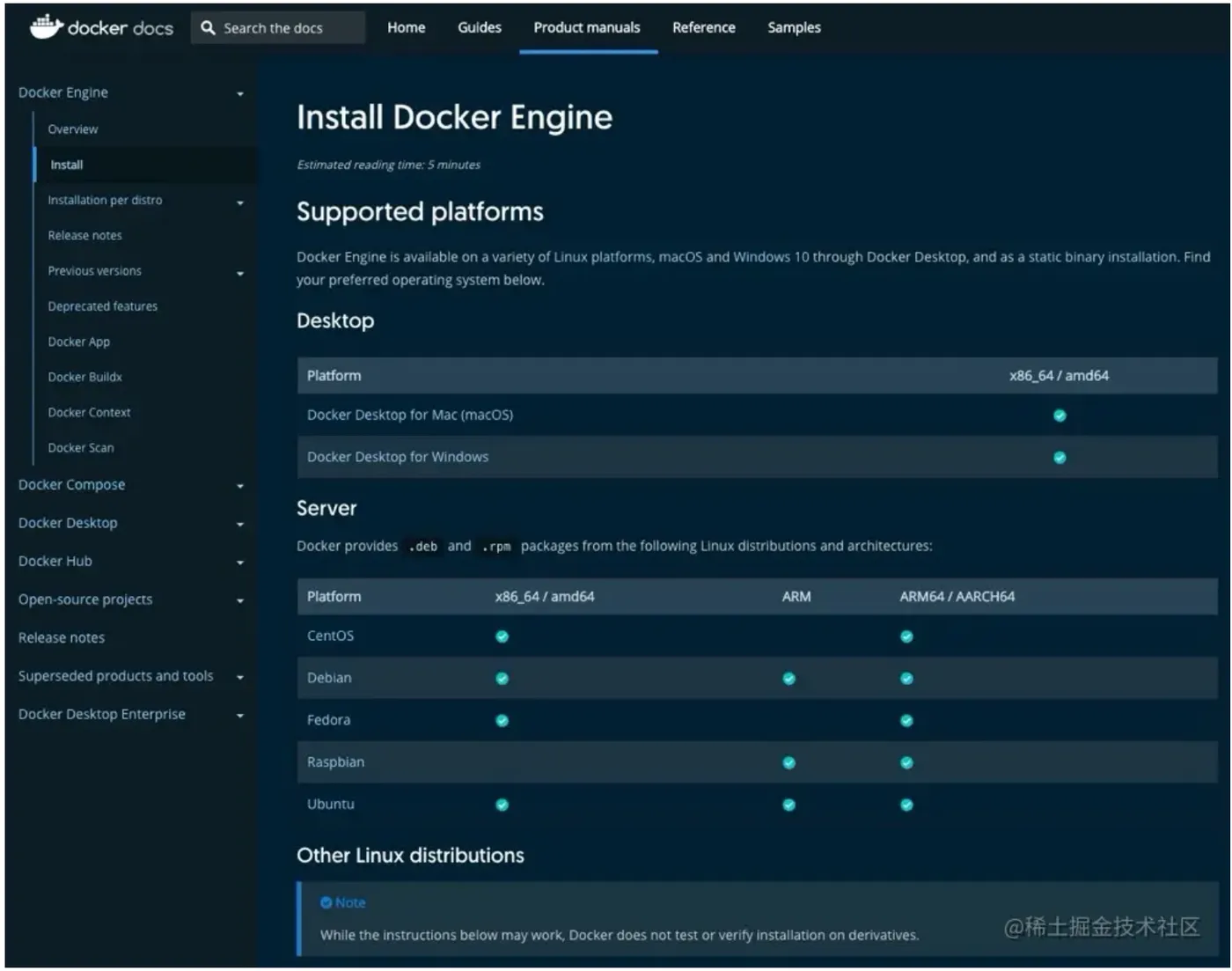1232x971 pixels.
Task: Click the Supported platforms heading
Action: point(420,212)
